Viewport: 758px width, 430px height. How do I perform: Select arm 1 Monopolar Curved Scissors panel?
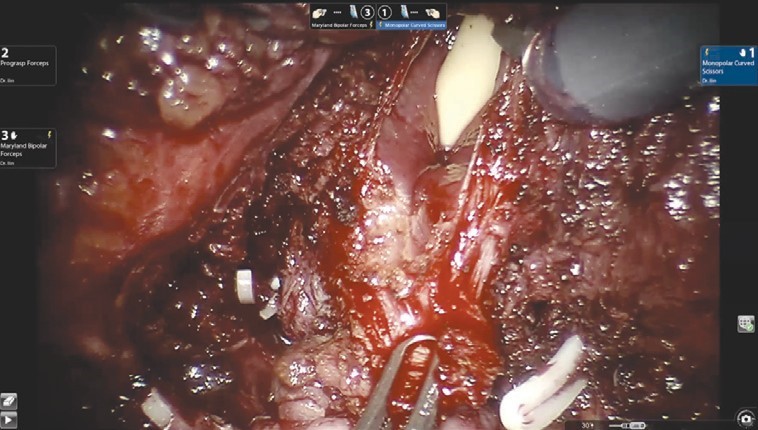coord(729,66)
